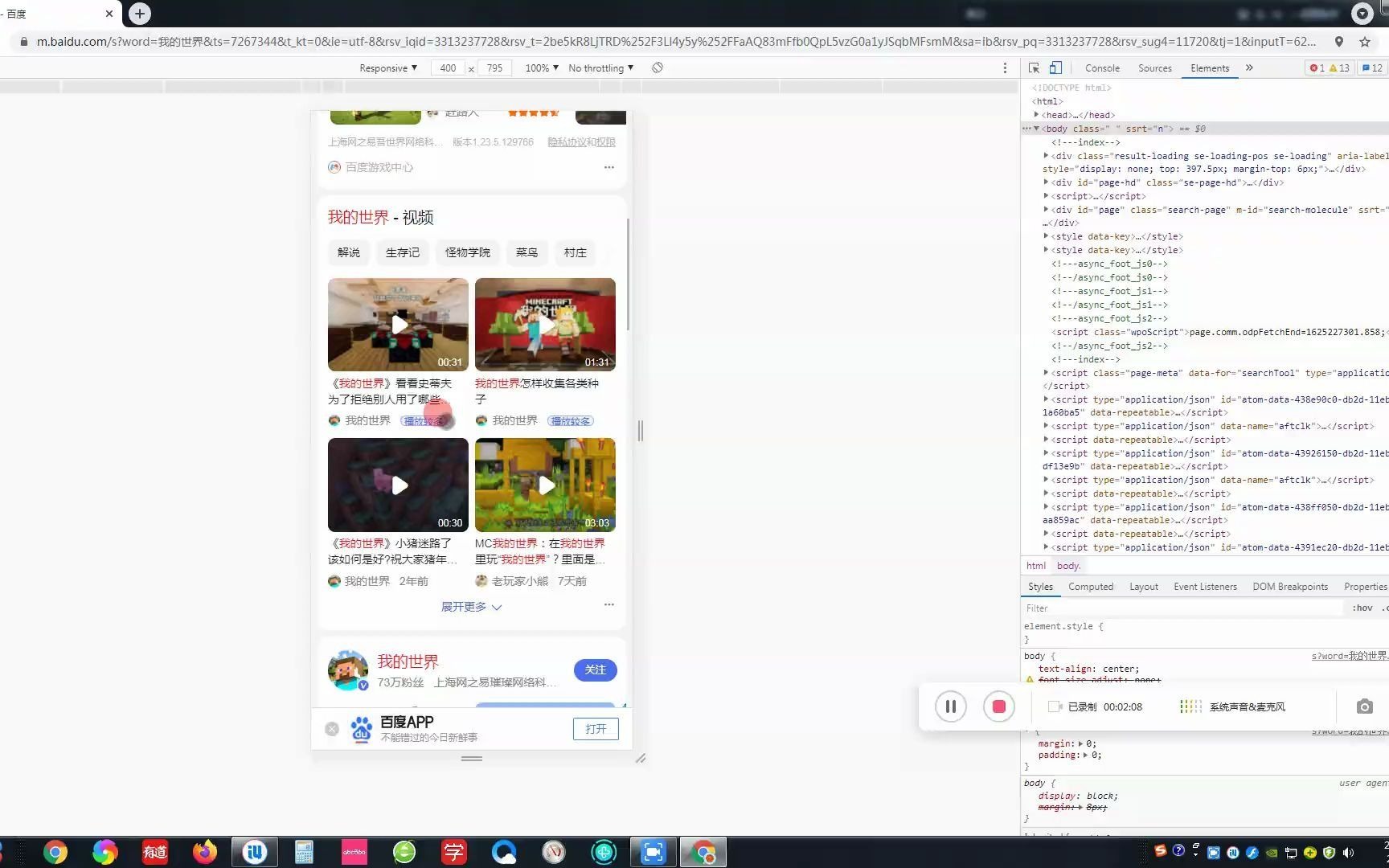Dismiss the 百度APP banner with X icon

pos(332,729)
